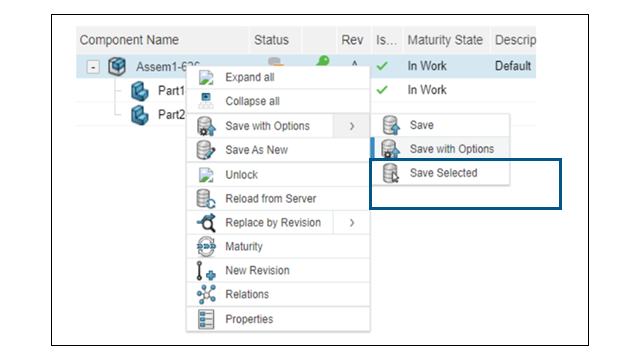Collapse the Assem1 tree node
The image size is (640, 360).
[x=93, y=66]
